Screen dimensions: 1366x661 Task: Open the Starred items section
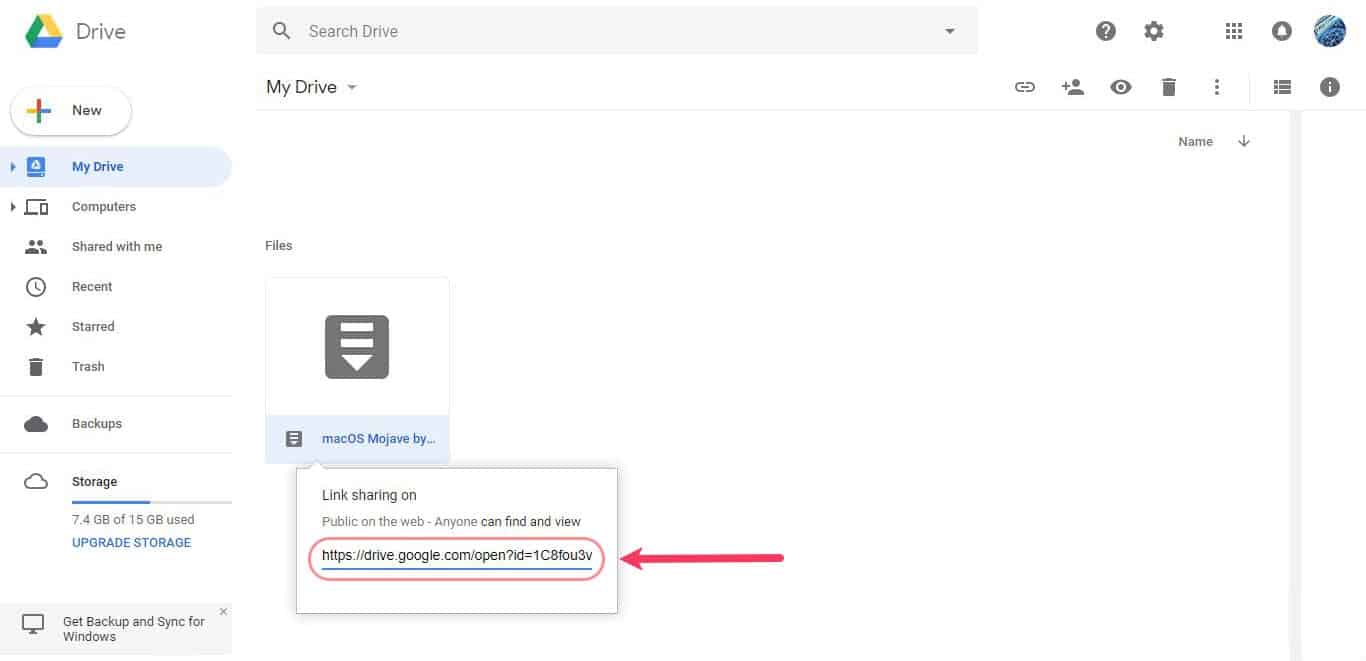[x=92, y=326]
